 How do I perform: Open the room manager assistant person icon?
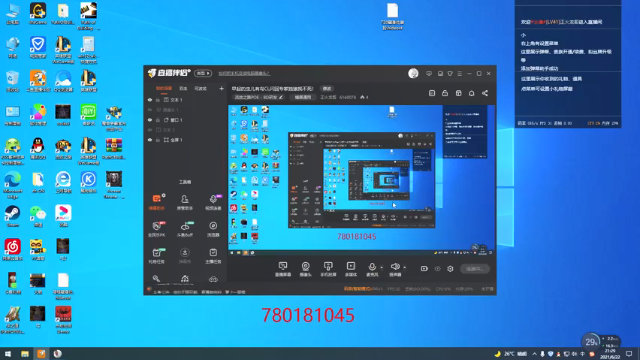[x=185, y=202]
